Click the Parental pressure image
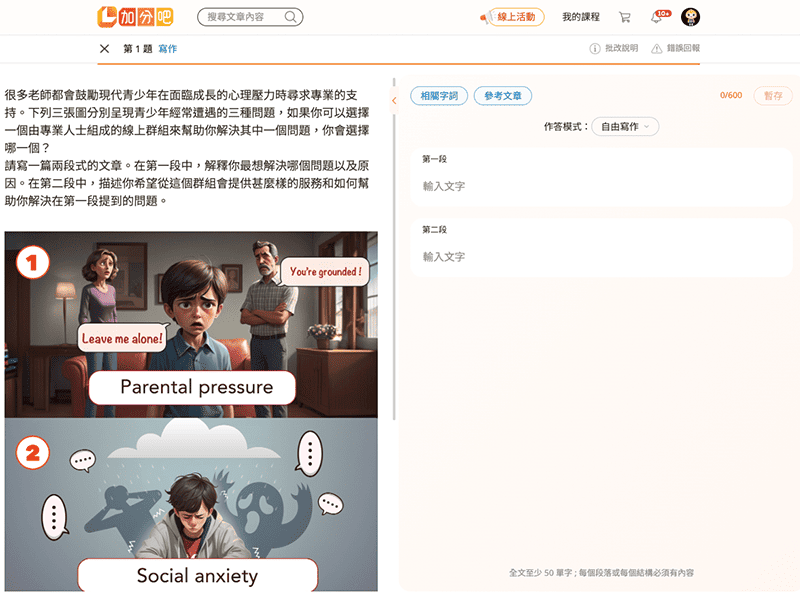800x600 pixels. coord(191,324)
